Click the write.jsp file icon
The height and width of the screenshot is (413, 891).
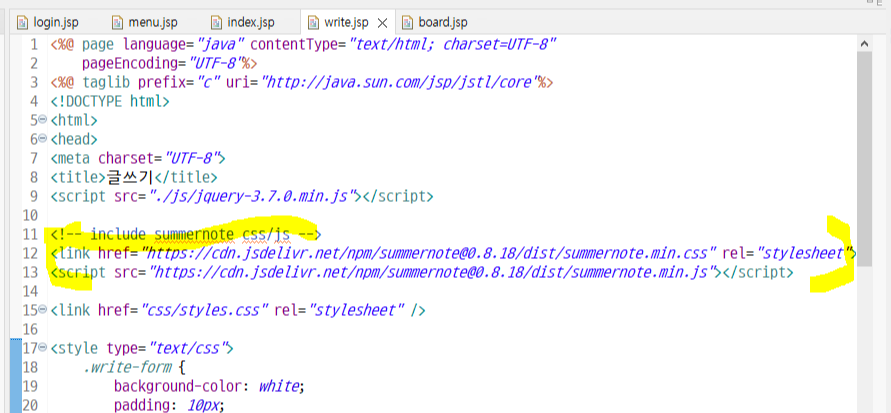[313, 23]
